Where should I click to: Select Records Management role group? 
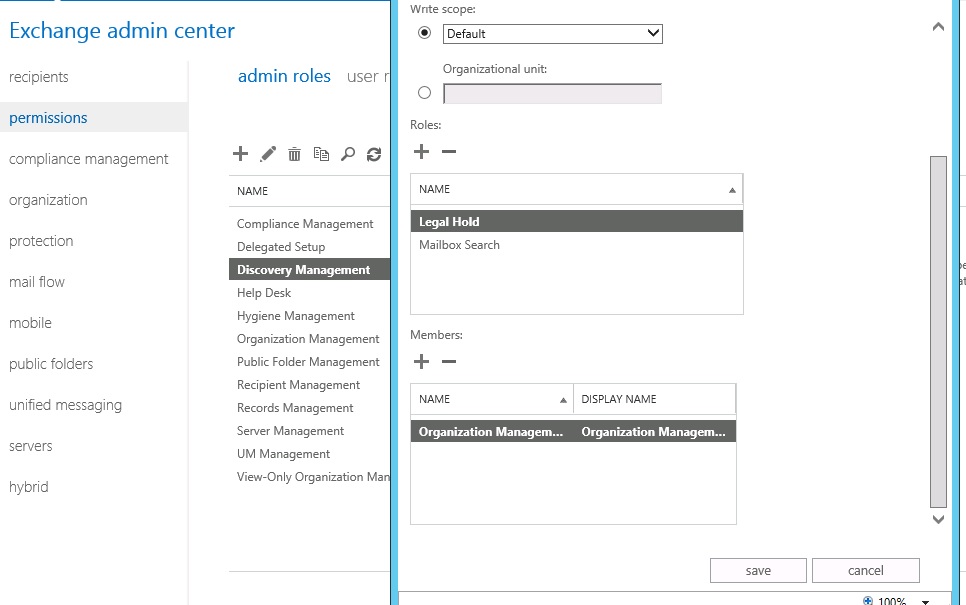pos(295,408)
